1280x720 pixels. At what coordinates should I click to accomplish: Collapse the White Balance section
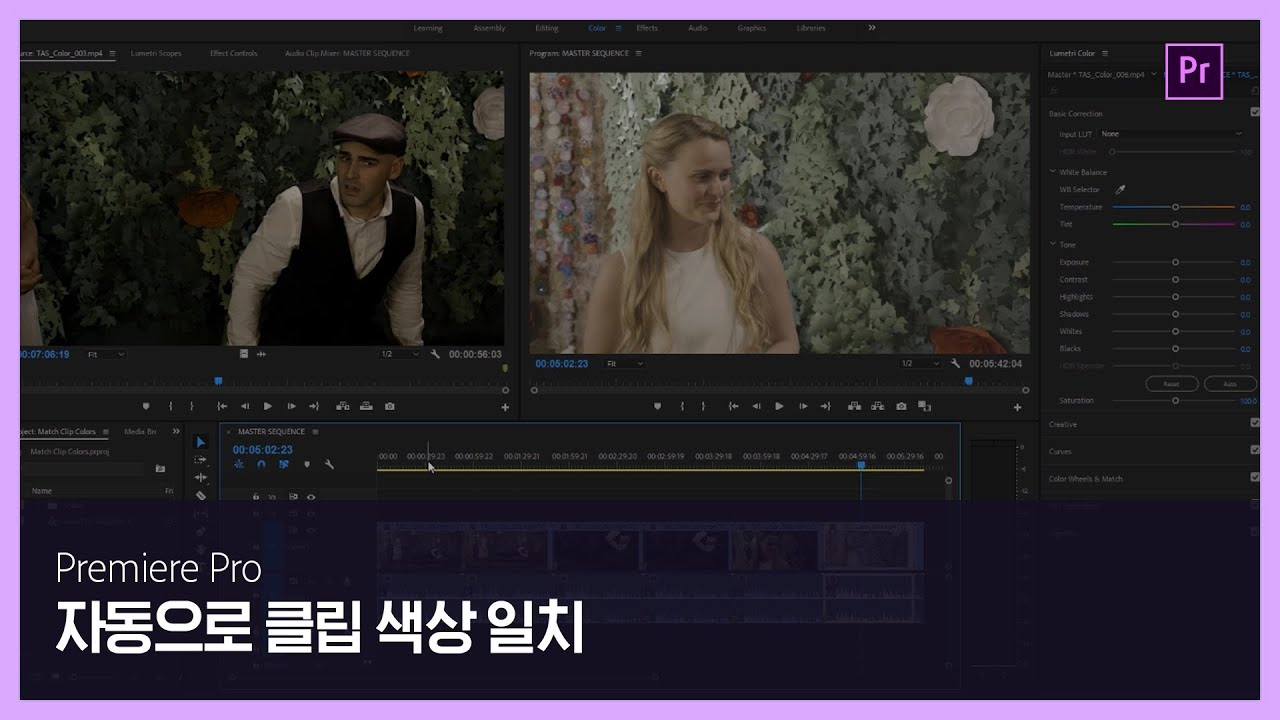tap(1053, 172)
